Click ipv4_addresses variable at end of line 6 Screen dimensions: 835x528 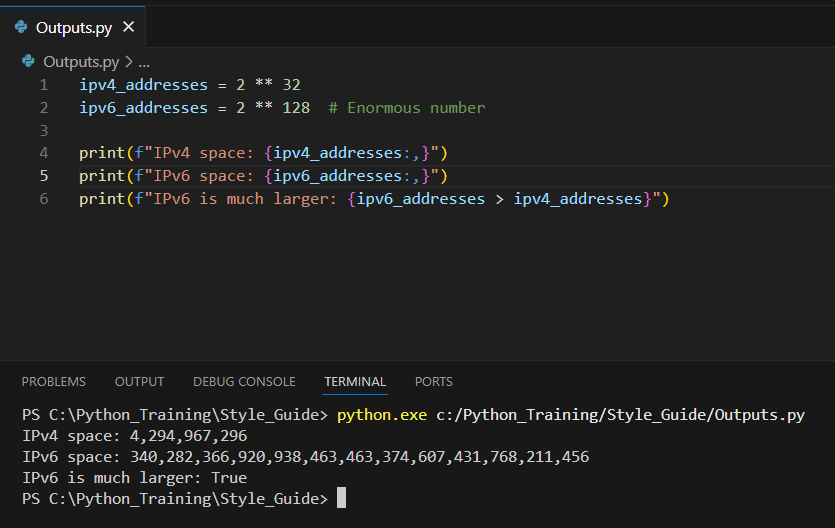pos(578,199)
